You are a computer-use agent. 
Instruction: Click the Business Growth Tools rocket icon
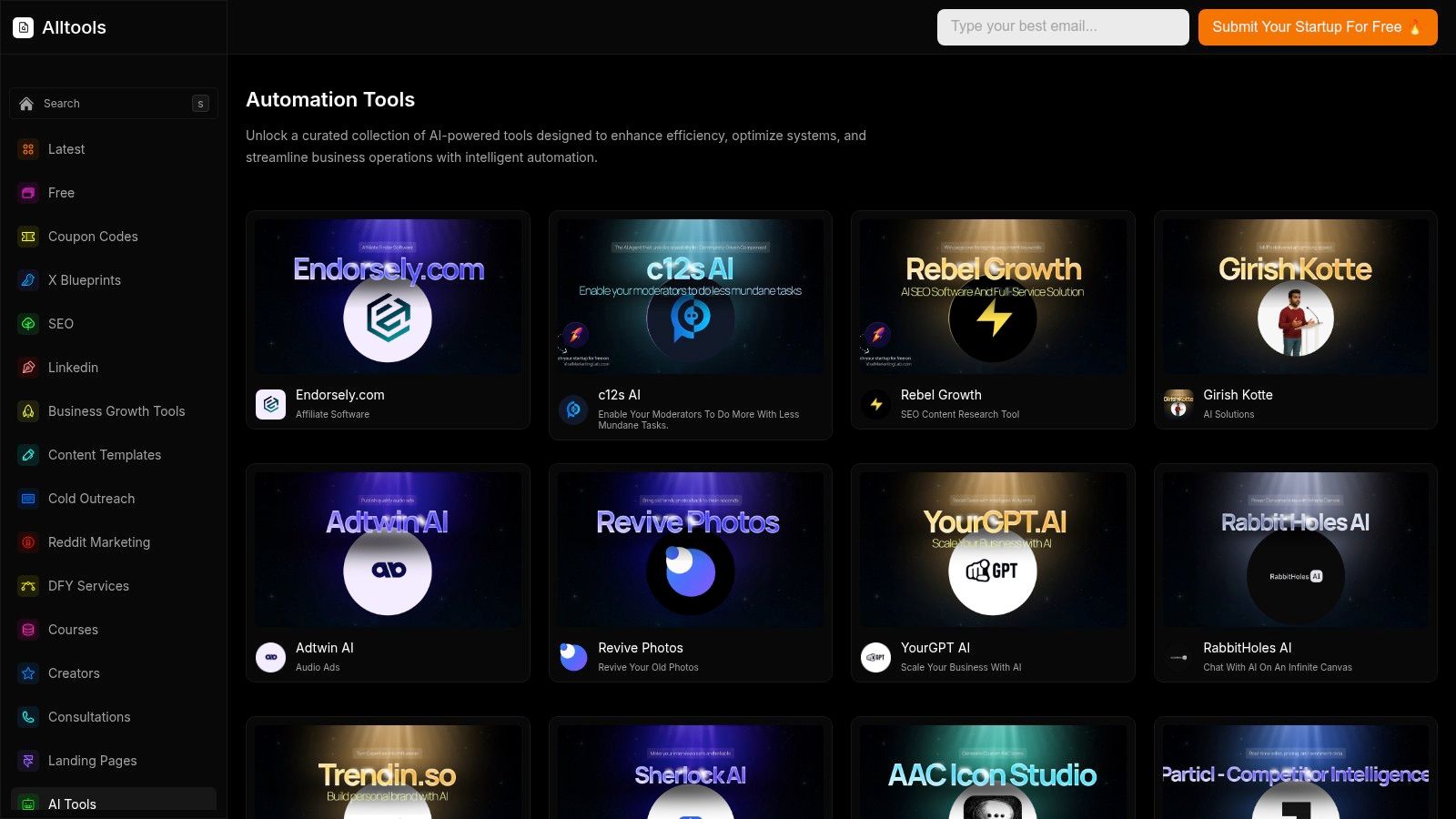click(x=28, y=411)
